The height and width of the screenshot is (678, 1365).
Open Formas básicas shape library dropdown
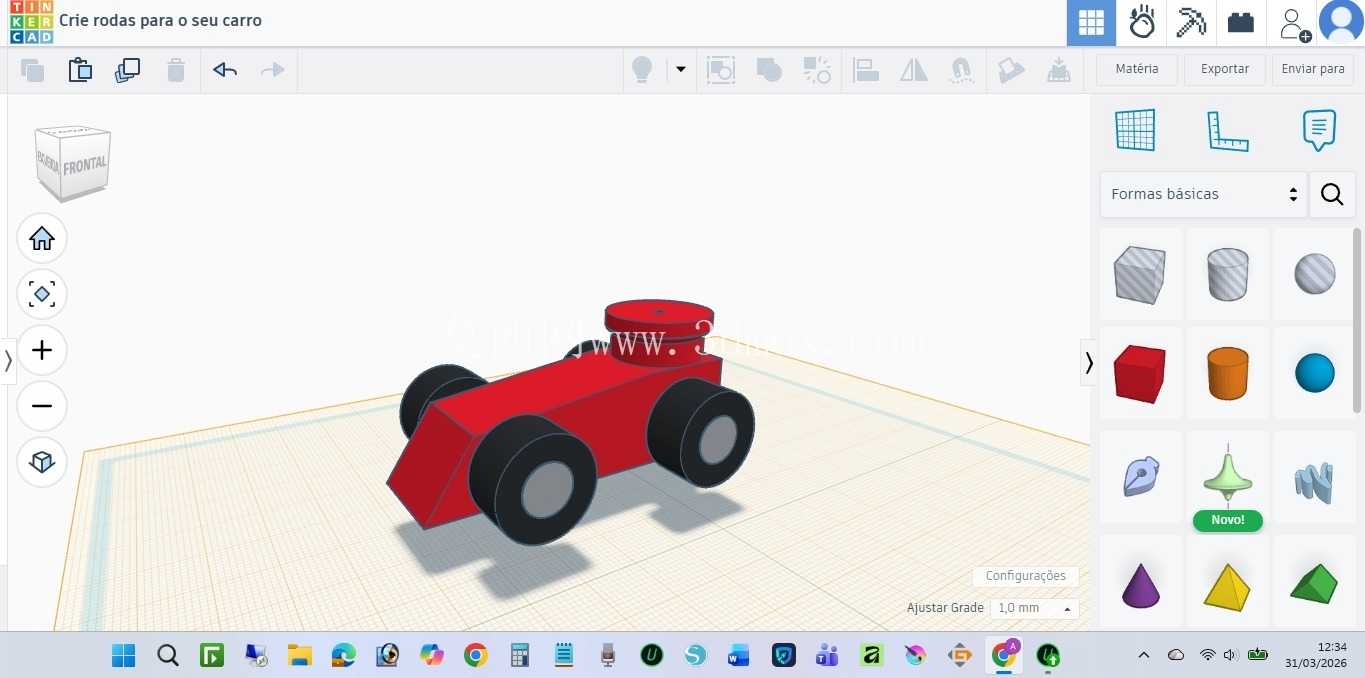click(1204, 194)
